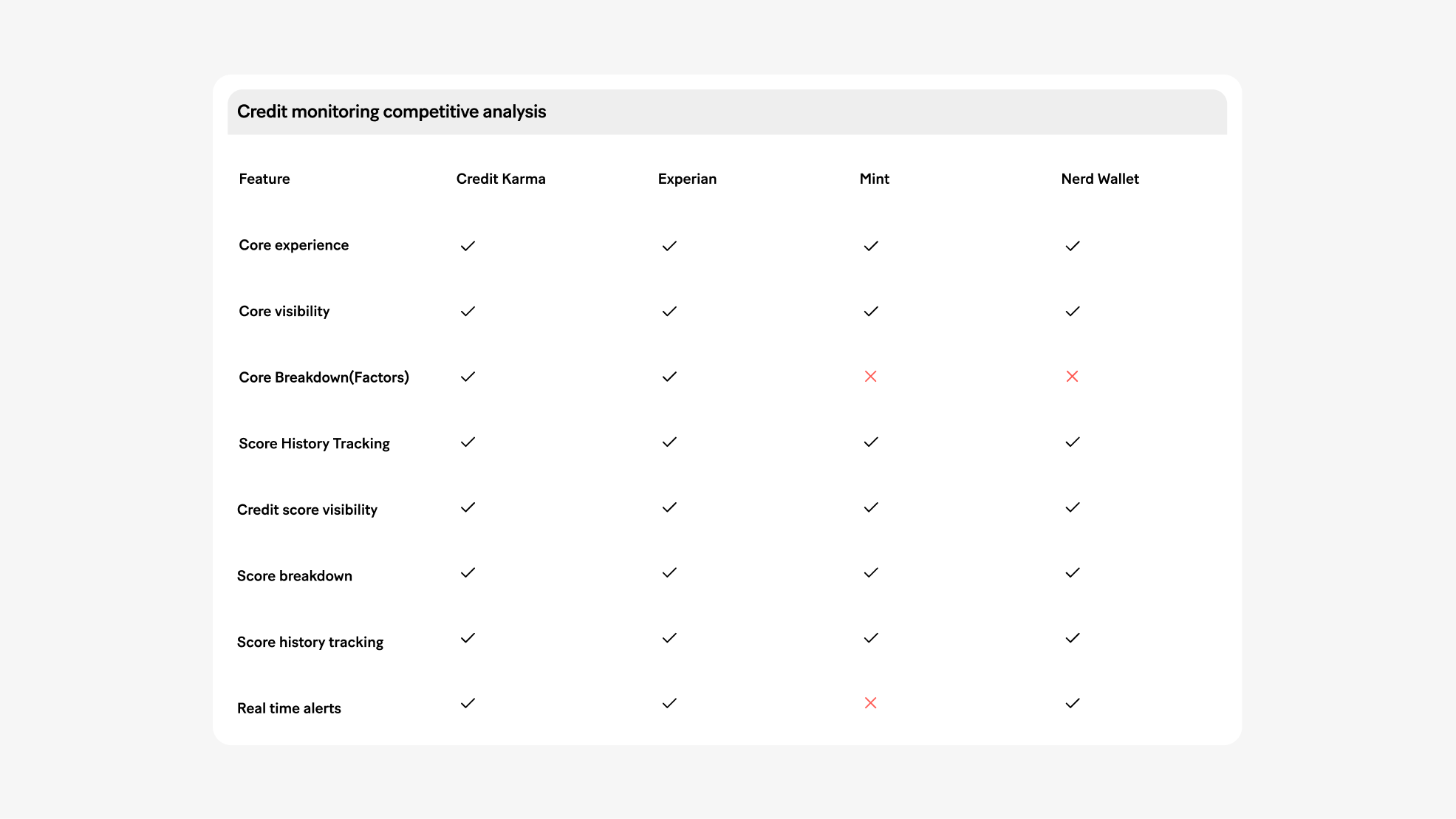Select the Mint column header
Screen dimensions: 1456x819
click(x=875, y=179)
